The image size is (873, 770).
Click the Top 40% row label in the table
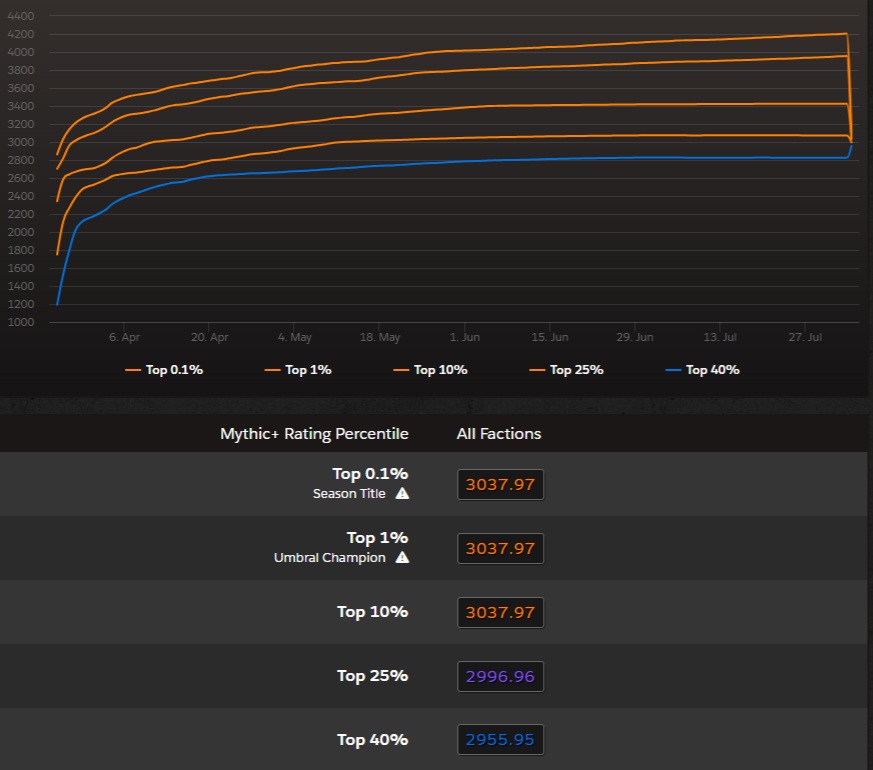pos(372,740)
